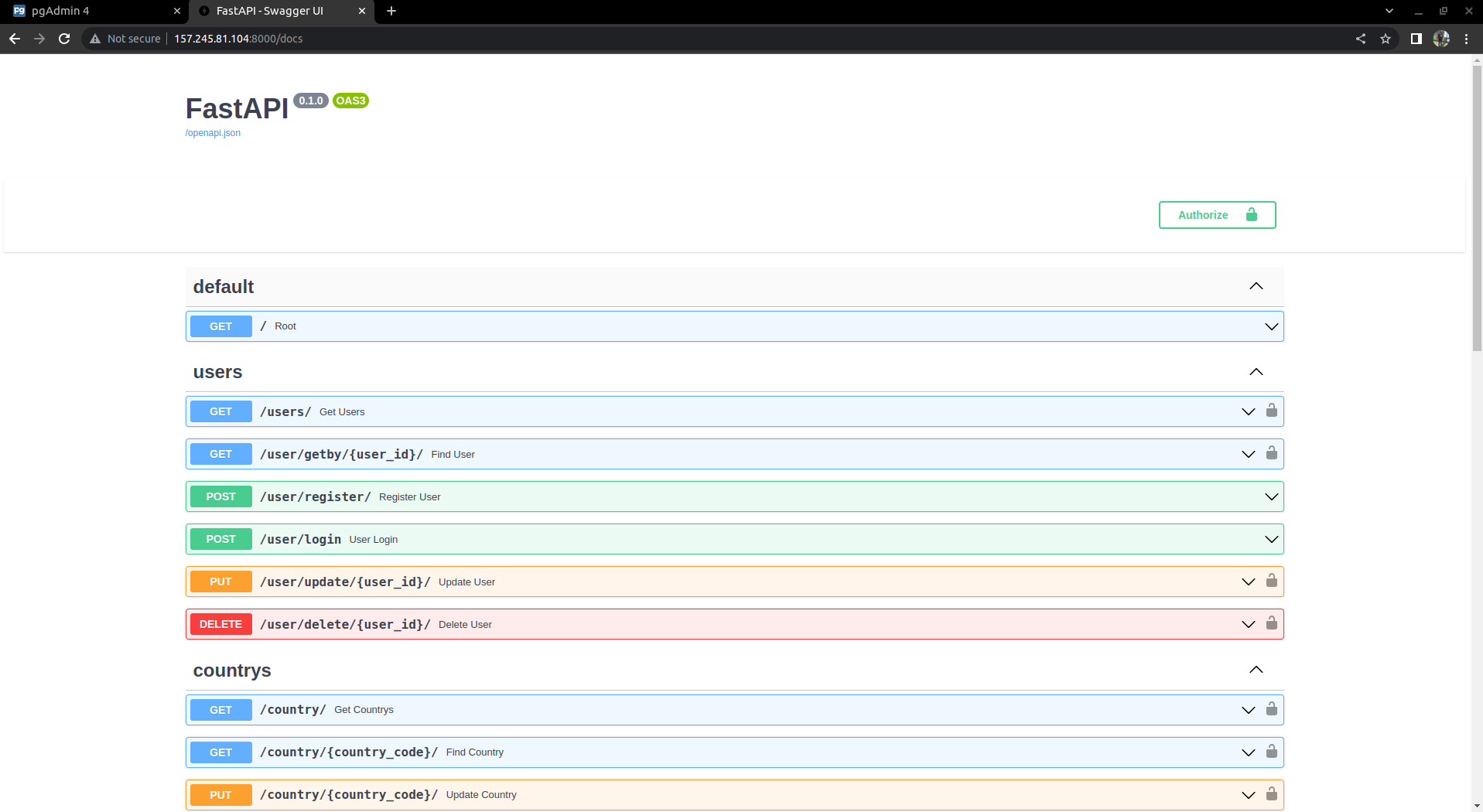Click the DELETE button for user delete

click(220, 624)
